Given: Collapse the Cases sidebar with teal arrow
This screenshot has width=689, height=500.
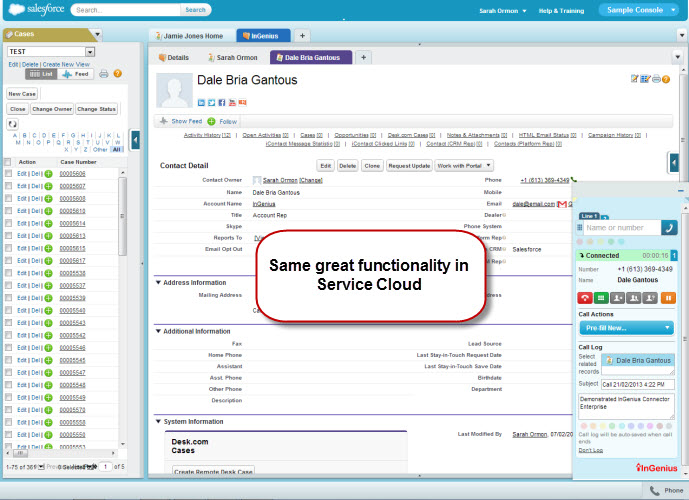Looking at the screenshot, I should click(x=136, y=140).
